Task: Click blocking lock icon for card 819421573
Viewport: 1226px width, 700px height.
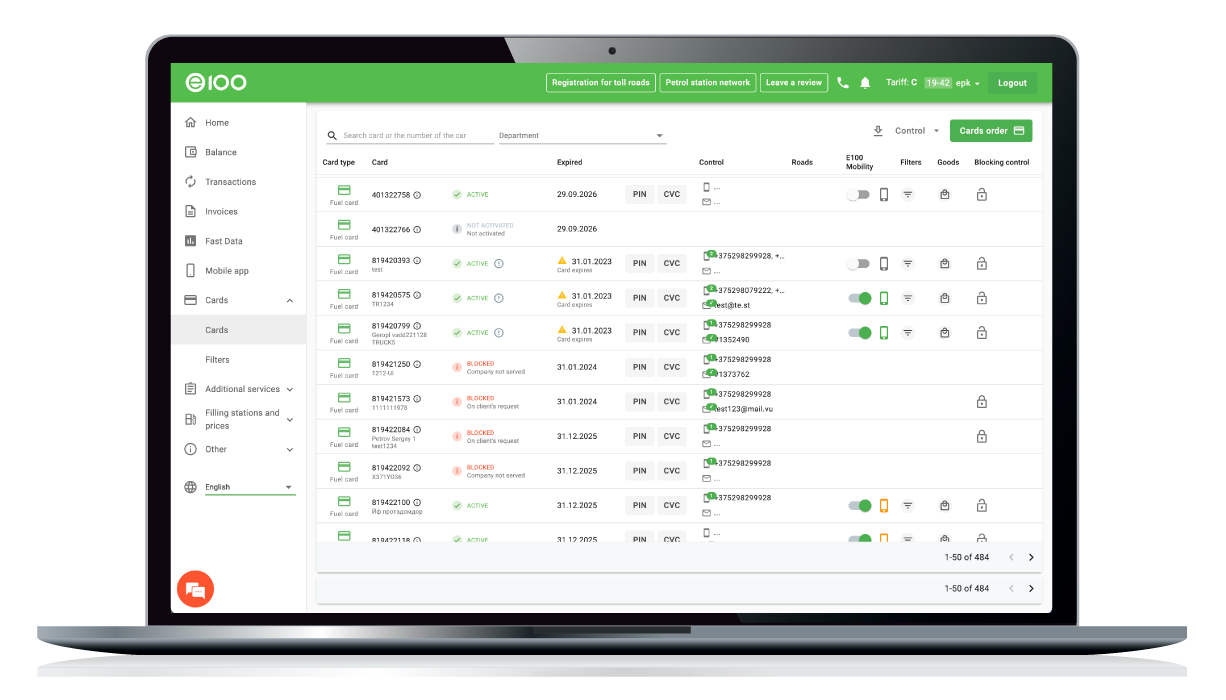Action: (981, 402)
